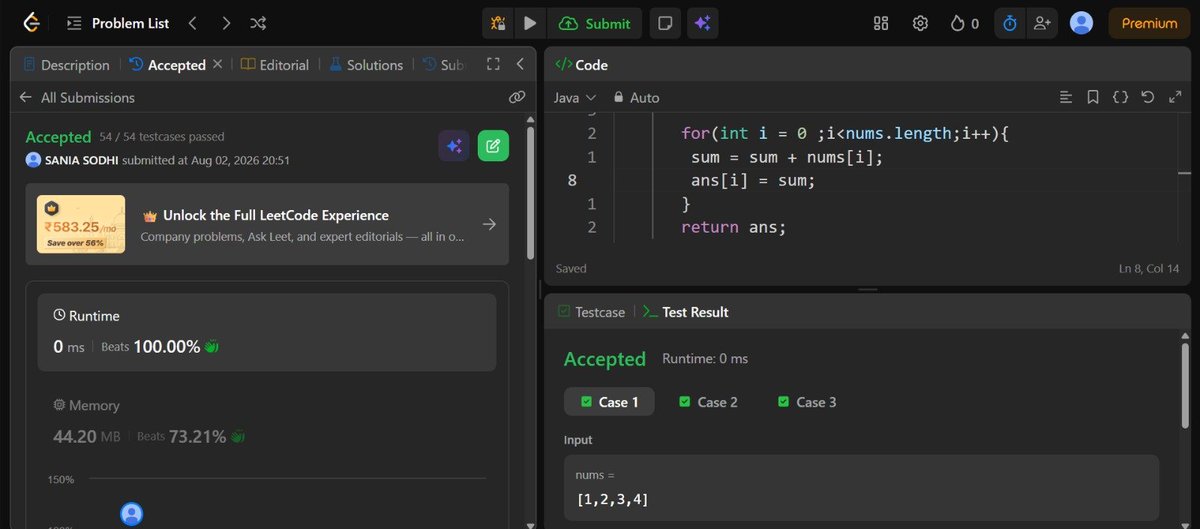Select the Memory stats card
This screenshot has width=1200, height=529.
pyautogui.click(x=267, y=421)
